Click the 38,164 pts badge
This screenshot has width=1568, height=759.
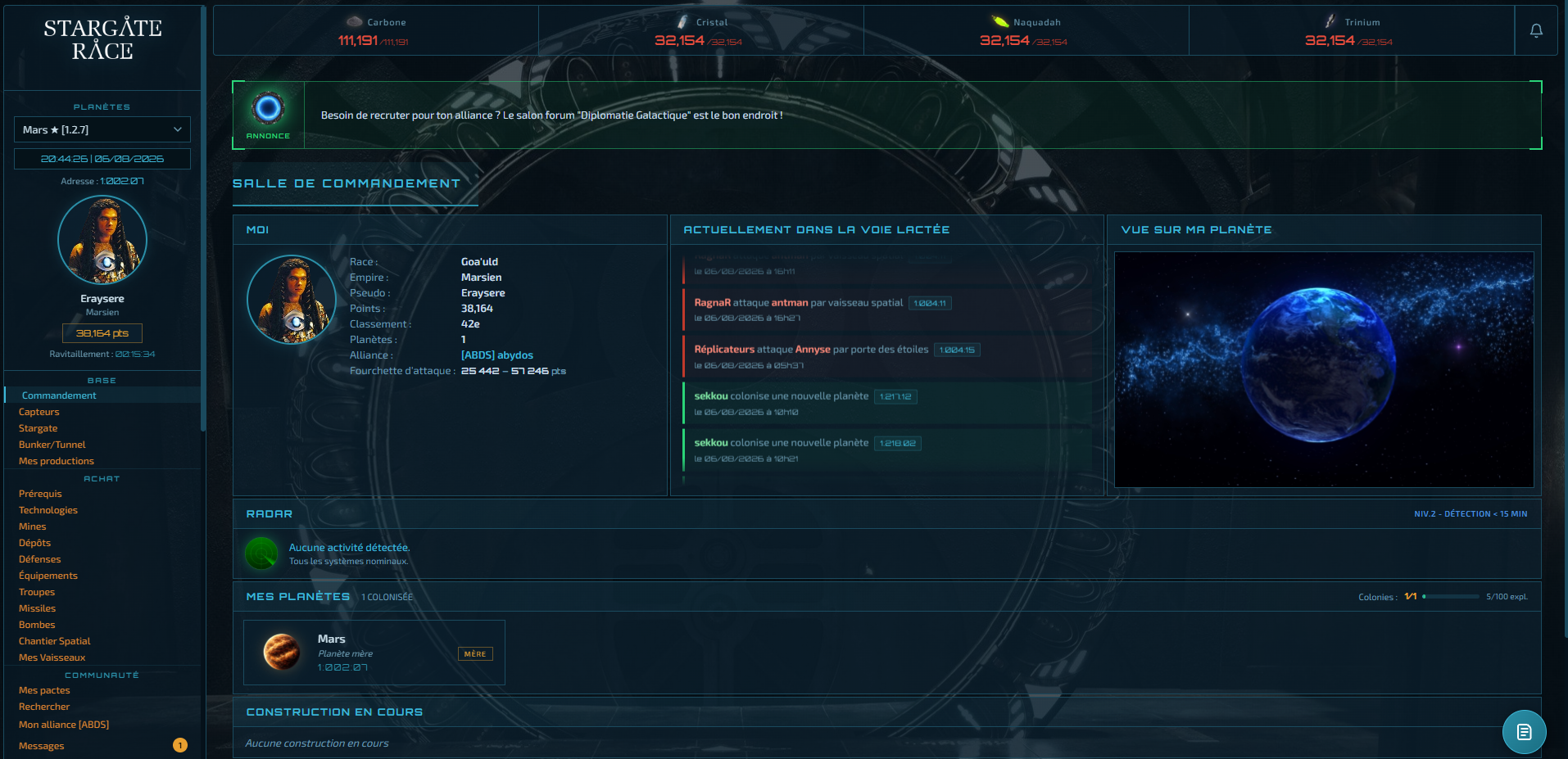(x=102, y=333)
